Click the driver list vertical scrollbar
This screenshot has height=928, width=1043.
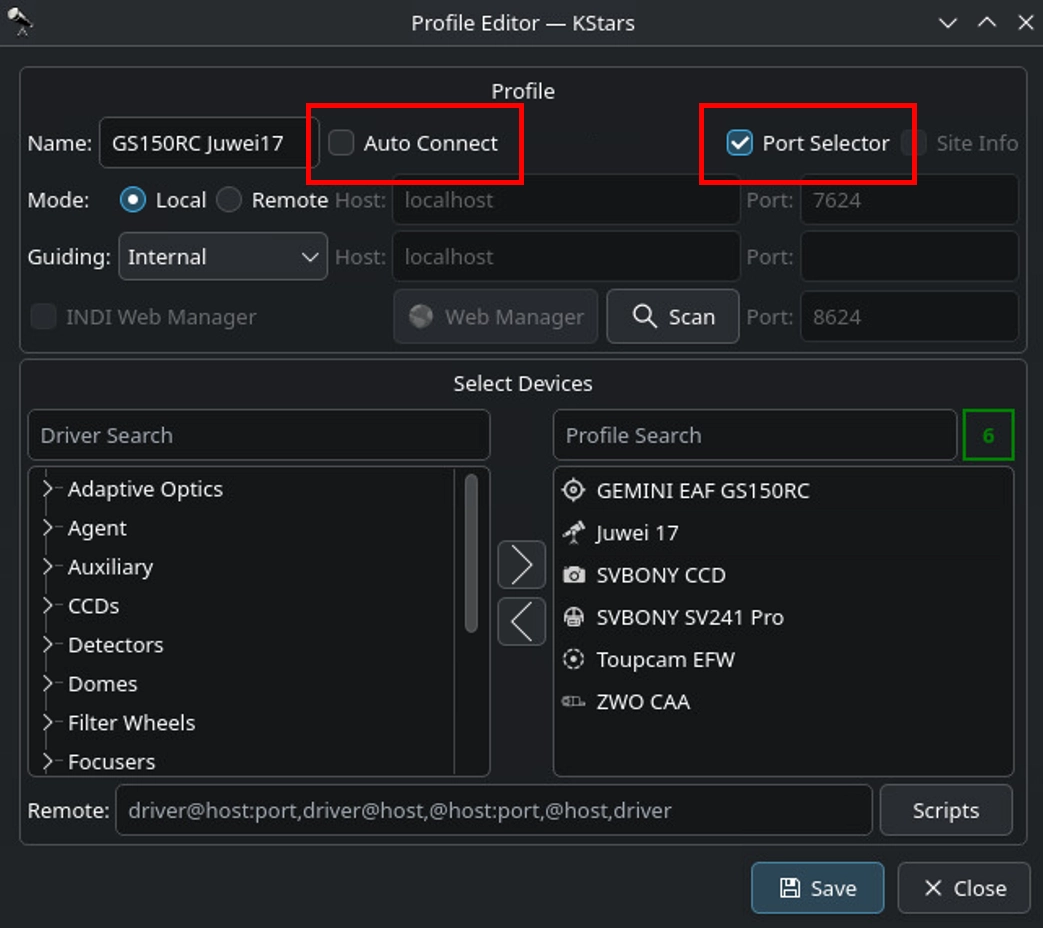tap(471, 553)
